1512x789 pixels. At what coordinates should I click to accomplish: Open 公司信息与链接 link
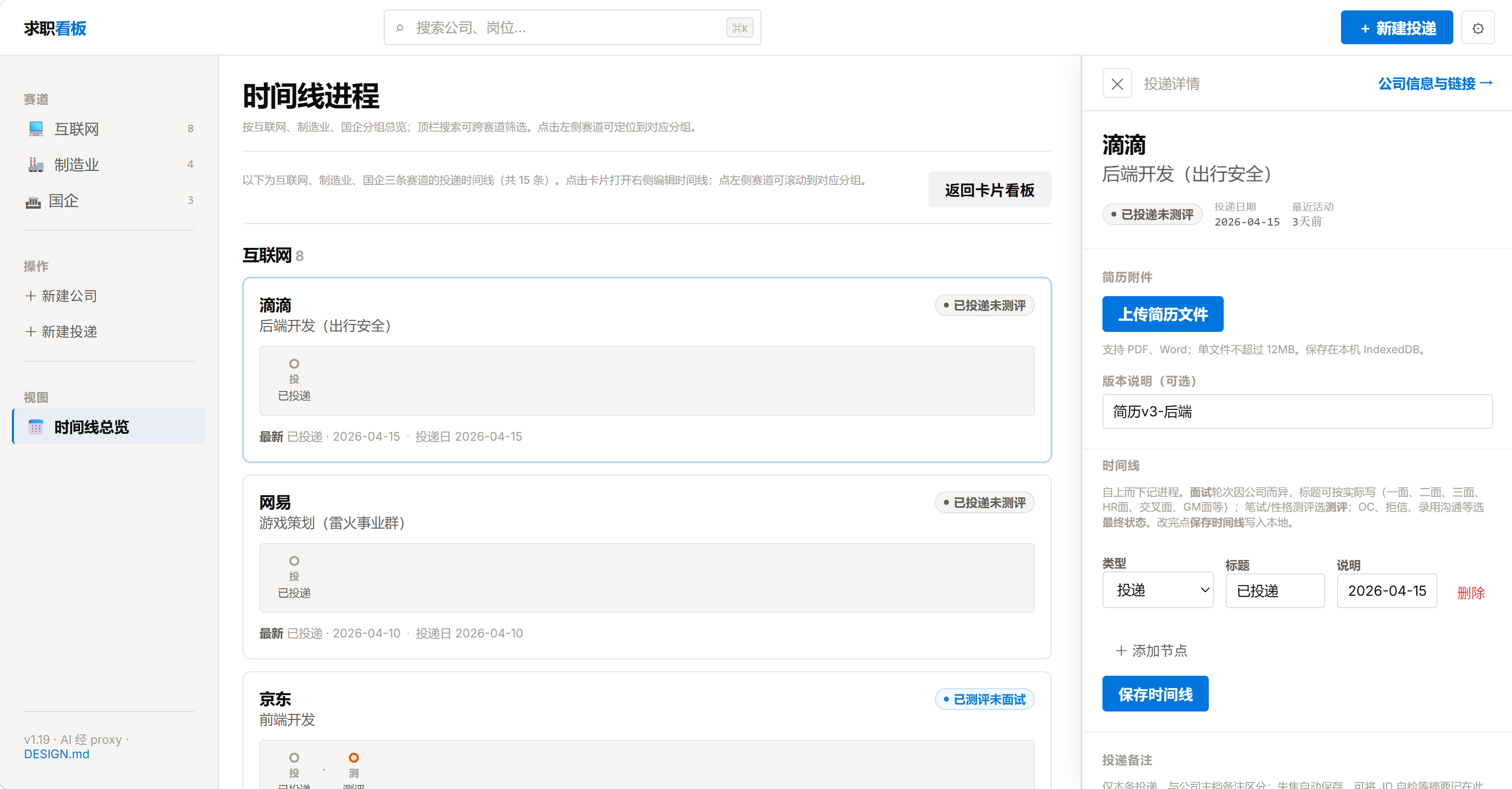(1435, 83)
